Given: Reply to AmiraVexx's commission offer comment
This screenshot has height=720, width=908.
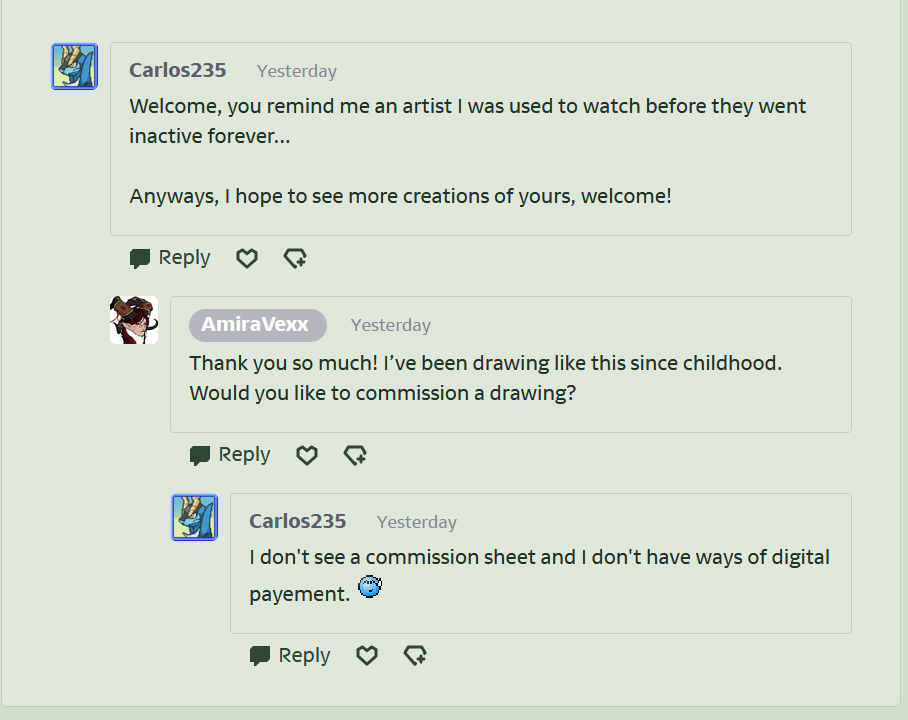Looking at the screenshot, I should pyautogui.click(x=231, y=455).
